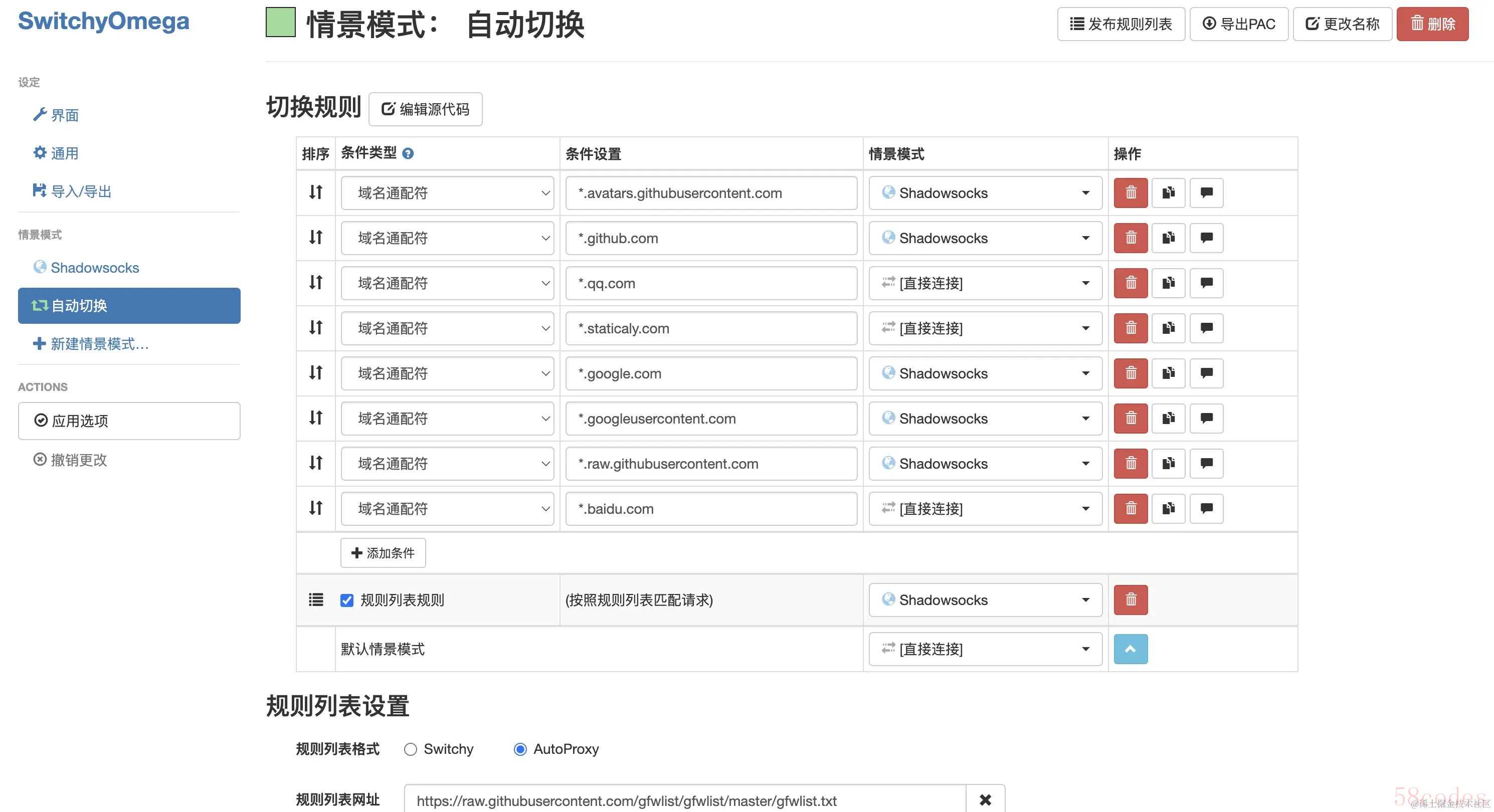Click the condition type help question icon
1494x812 pixels.
point(408,154)
